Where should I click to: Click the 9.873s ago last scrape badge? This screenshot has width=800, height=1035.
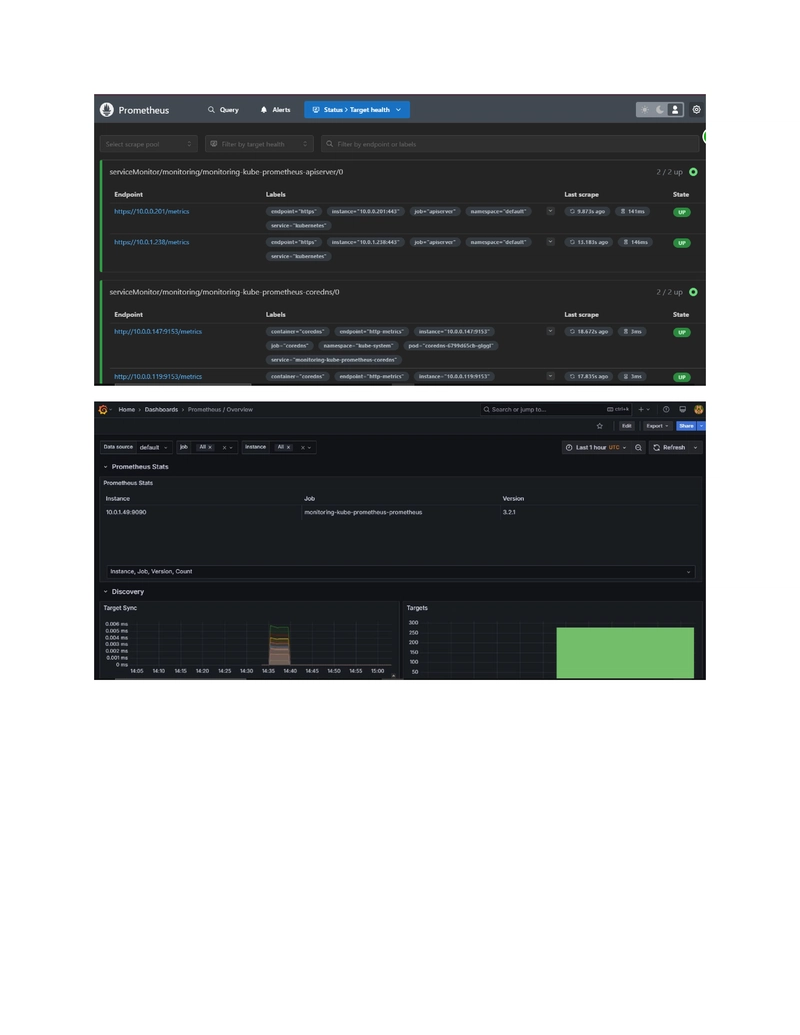[x=587, y=211]
